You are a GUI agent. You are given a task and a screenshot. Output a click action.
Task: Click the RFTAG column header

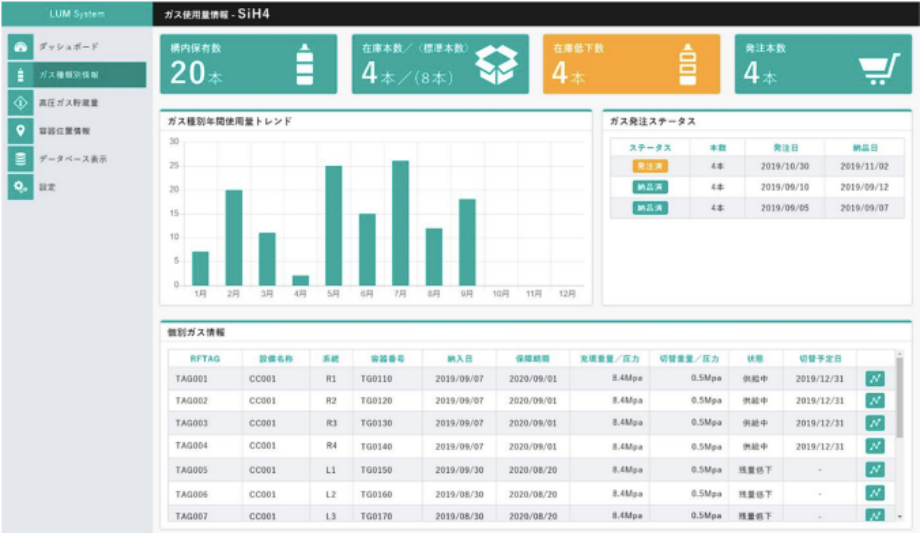(x=204, y=358)
